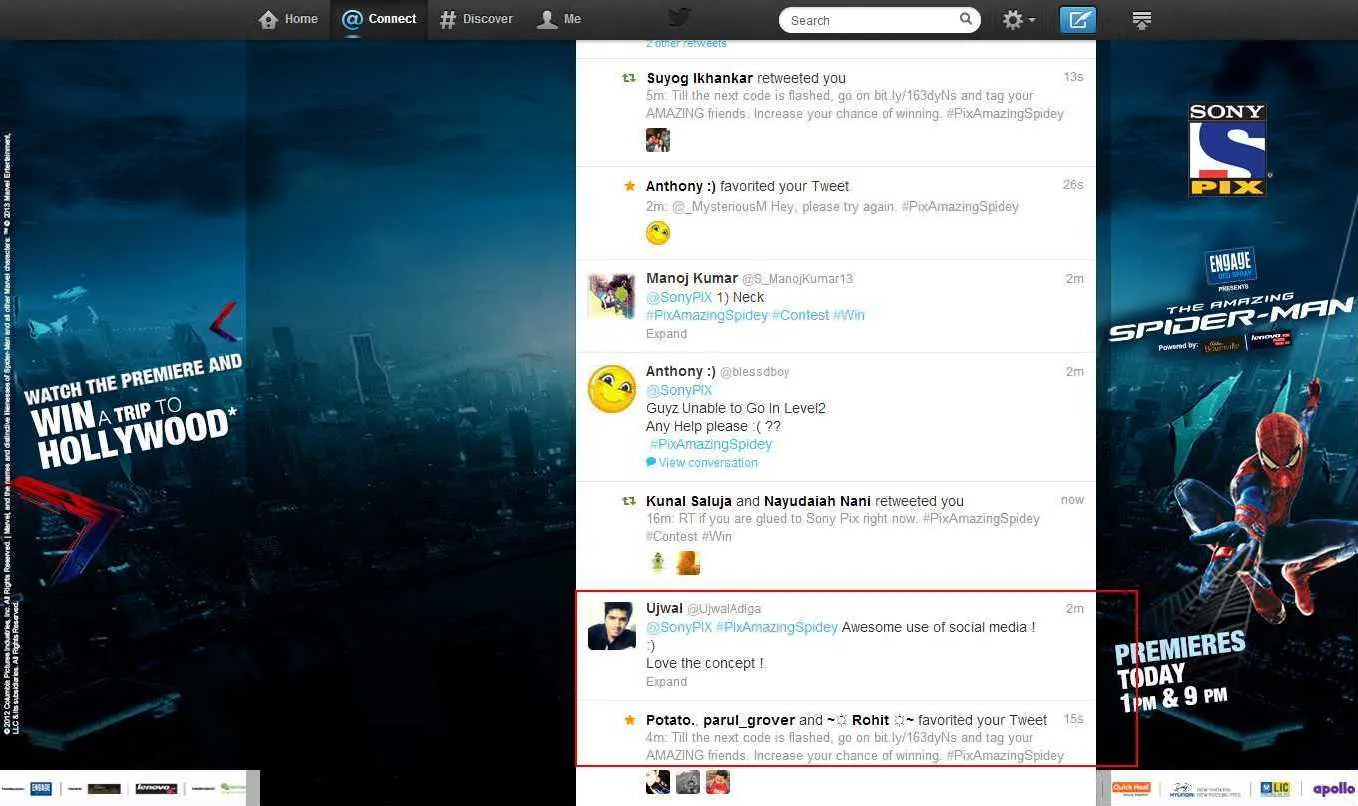Click the Me person silhouette icon
1358x806 pixels.
pyautogui.click(x=547, y=19)
